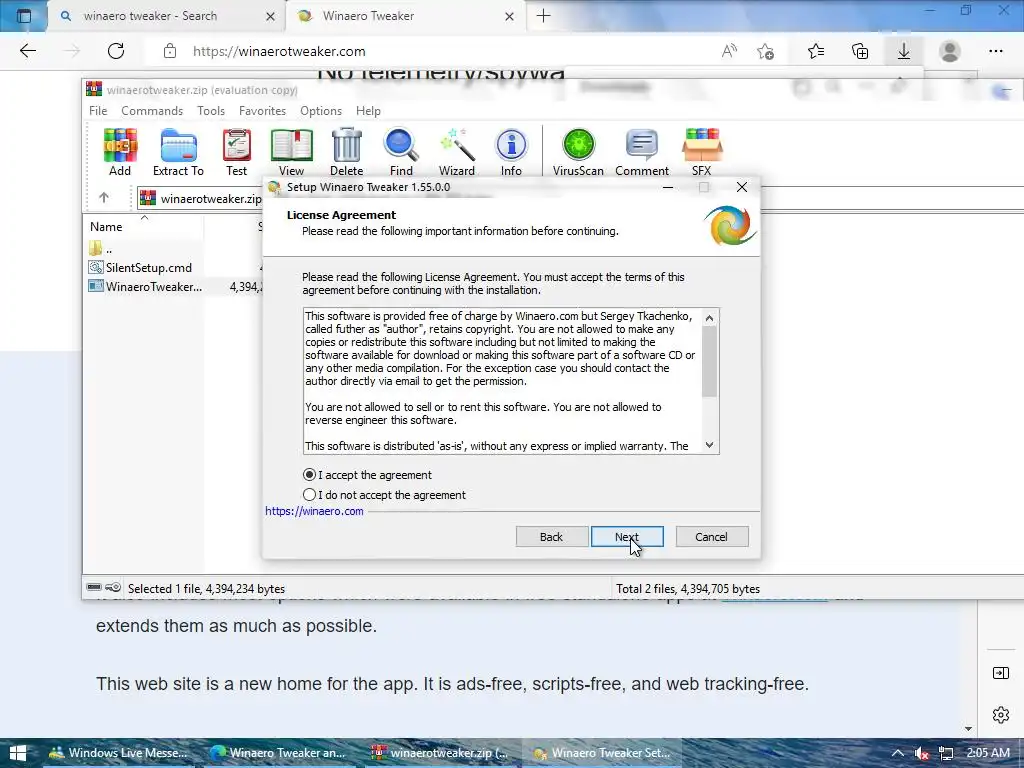Viewport: 1024px width, 768px height.
Task: Open the Edge profile avatar
Action: [950, 51]
